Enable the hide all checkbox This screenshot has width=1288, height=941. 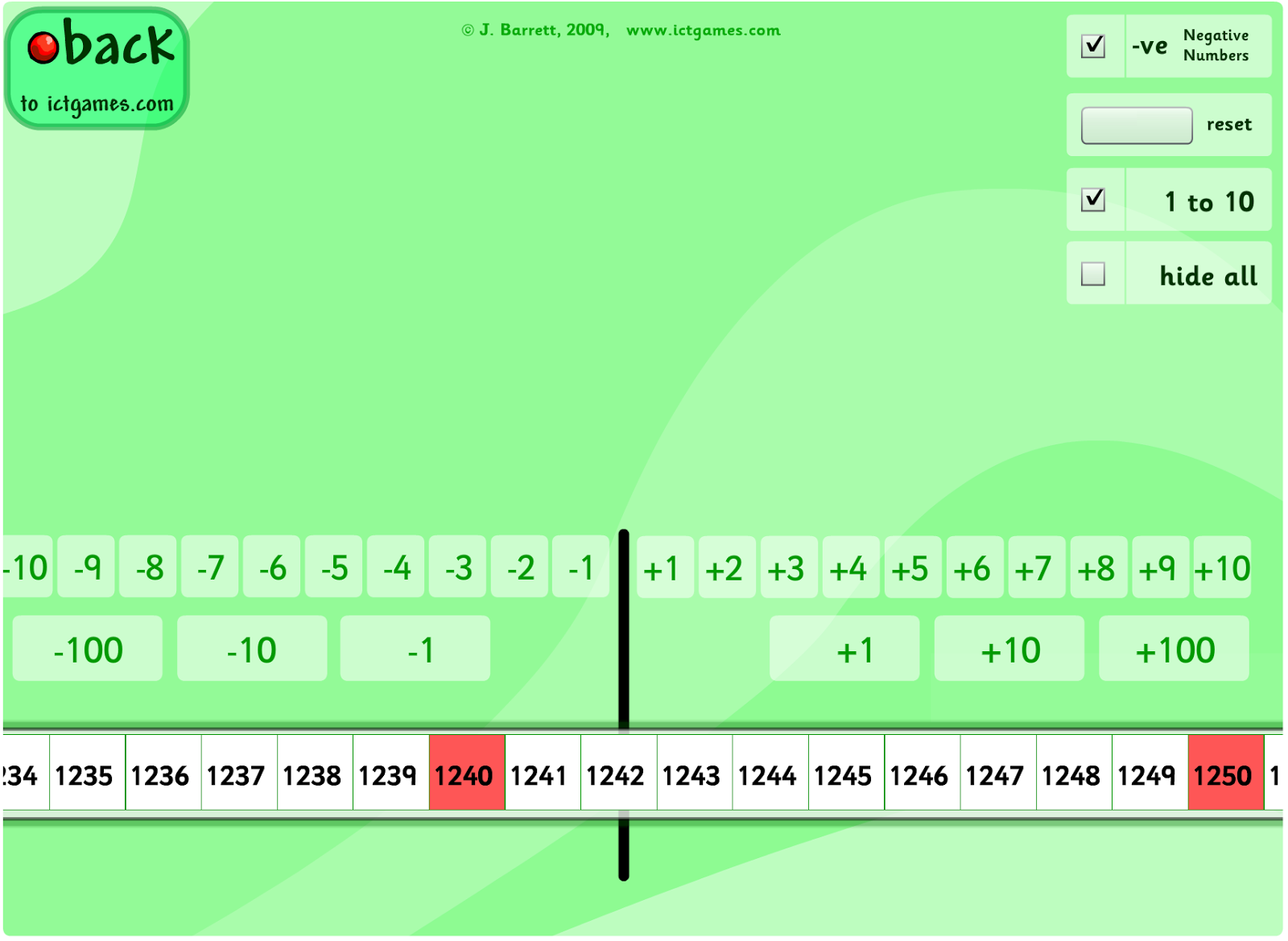[1092, 274]
